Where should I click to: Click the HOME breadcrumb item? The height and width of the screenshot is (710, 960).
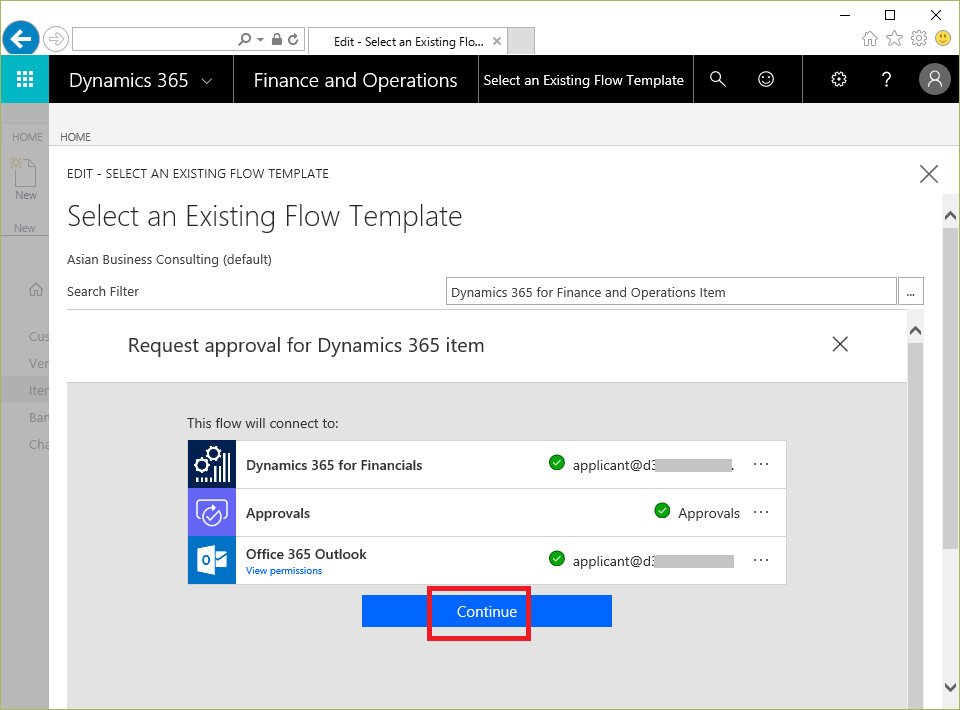[75, 137]
